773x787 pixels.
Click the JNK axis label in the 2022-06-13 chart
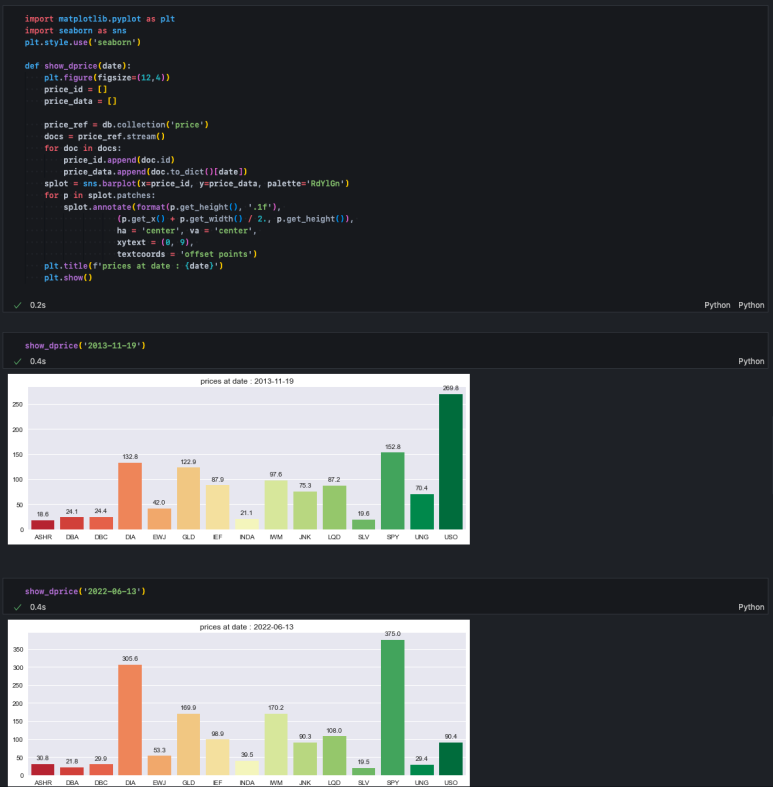[x=305, y=783]
